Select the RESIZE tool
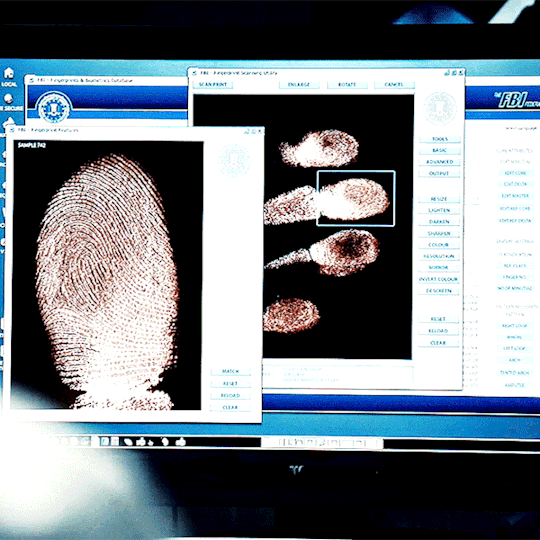Screen dimensions: 540x540 pyautogui.click(x=439, y=199)
